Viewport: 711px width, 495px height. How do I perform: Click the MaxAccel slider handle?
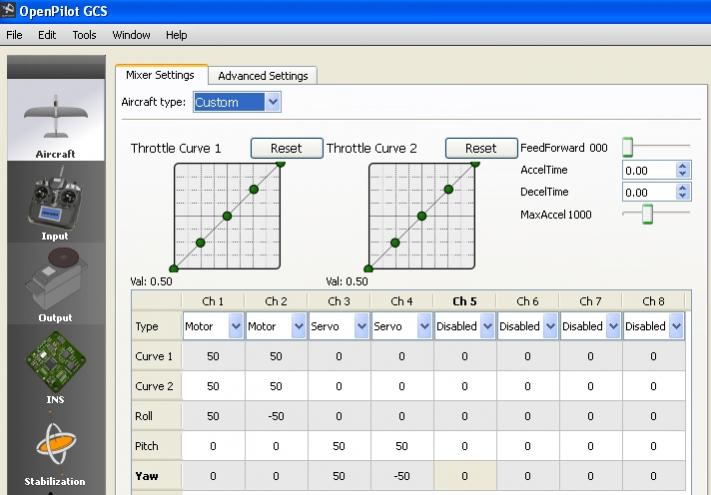click(x=647, y=214)
